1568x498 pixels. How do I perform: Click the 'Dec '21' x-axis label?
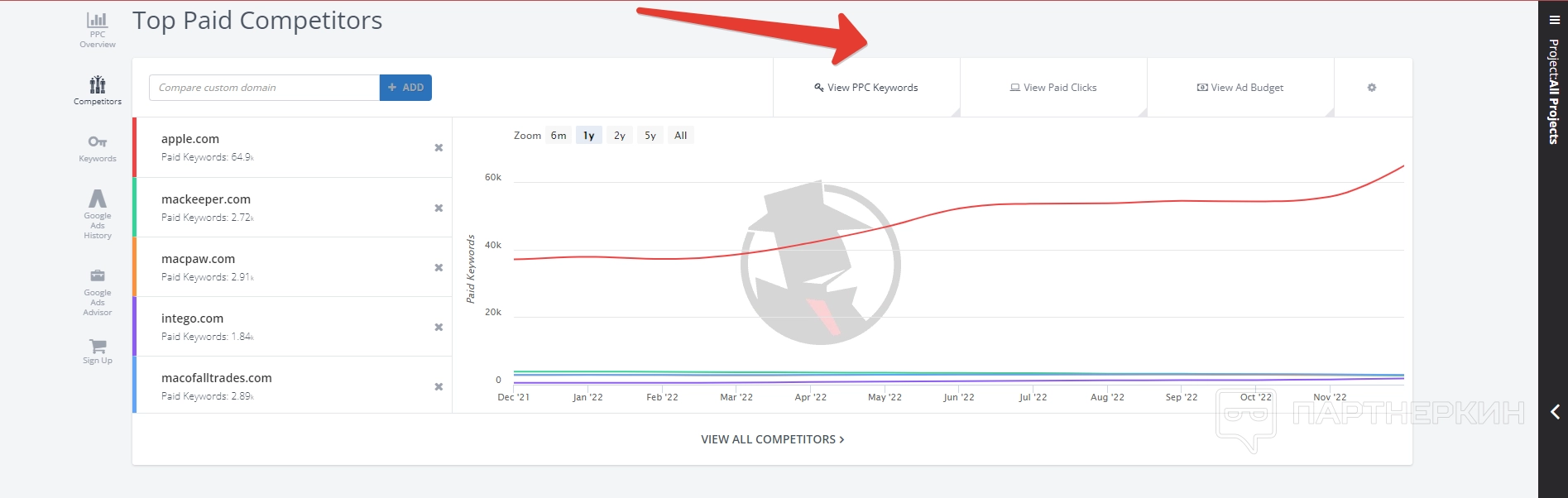tap(514, 397)
